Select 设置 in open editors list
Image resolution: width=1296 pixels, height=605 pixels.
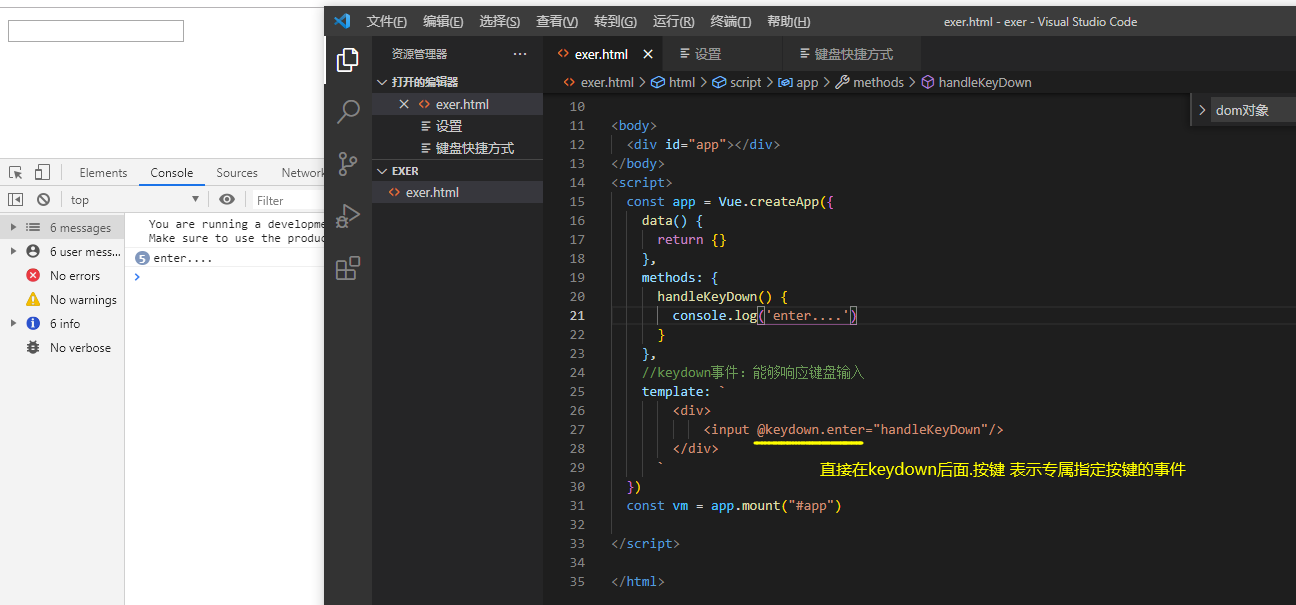pos(457,126)
